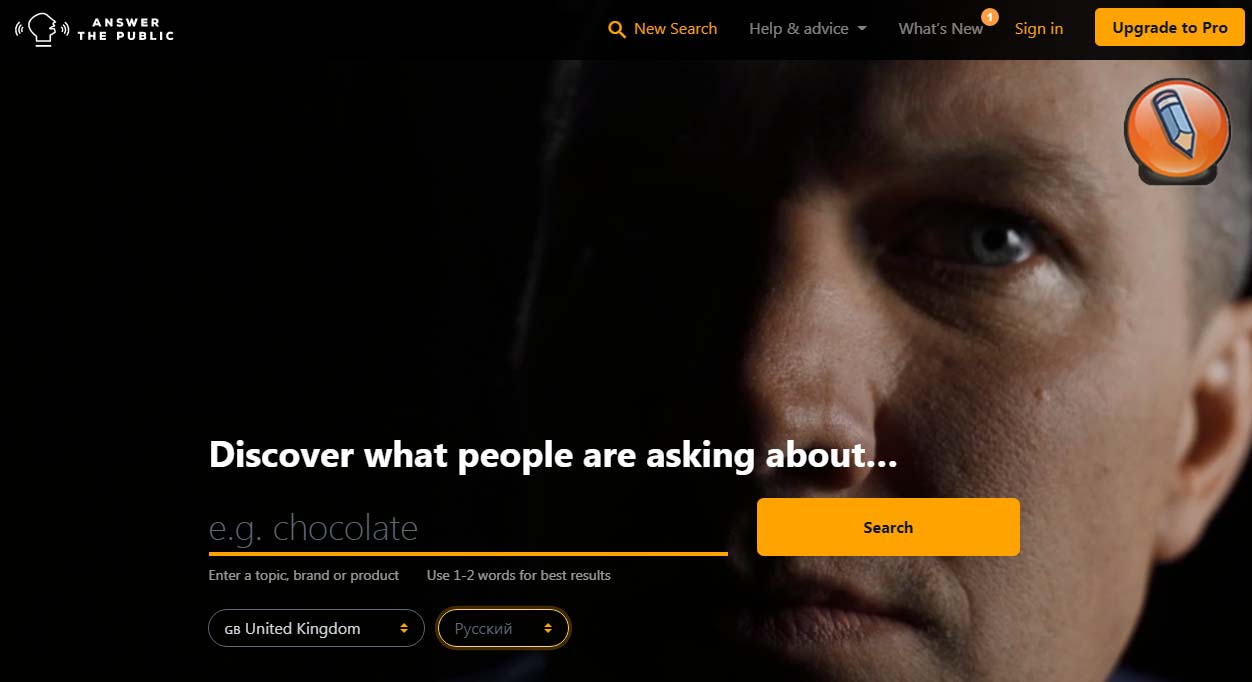Click the Answer The Public head logo icon
Viewport: 1252px width, 682px height.
[41, 29]
